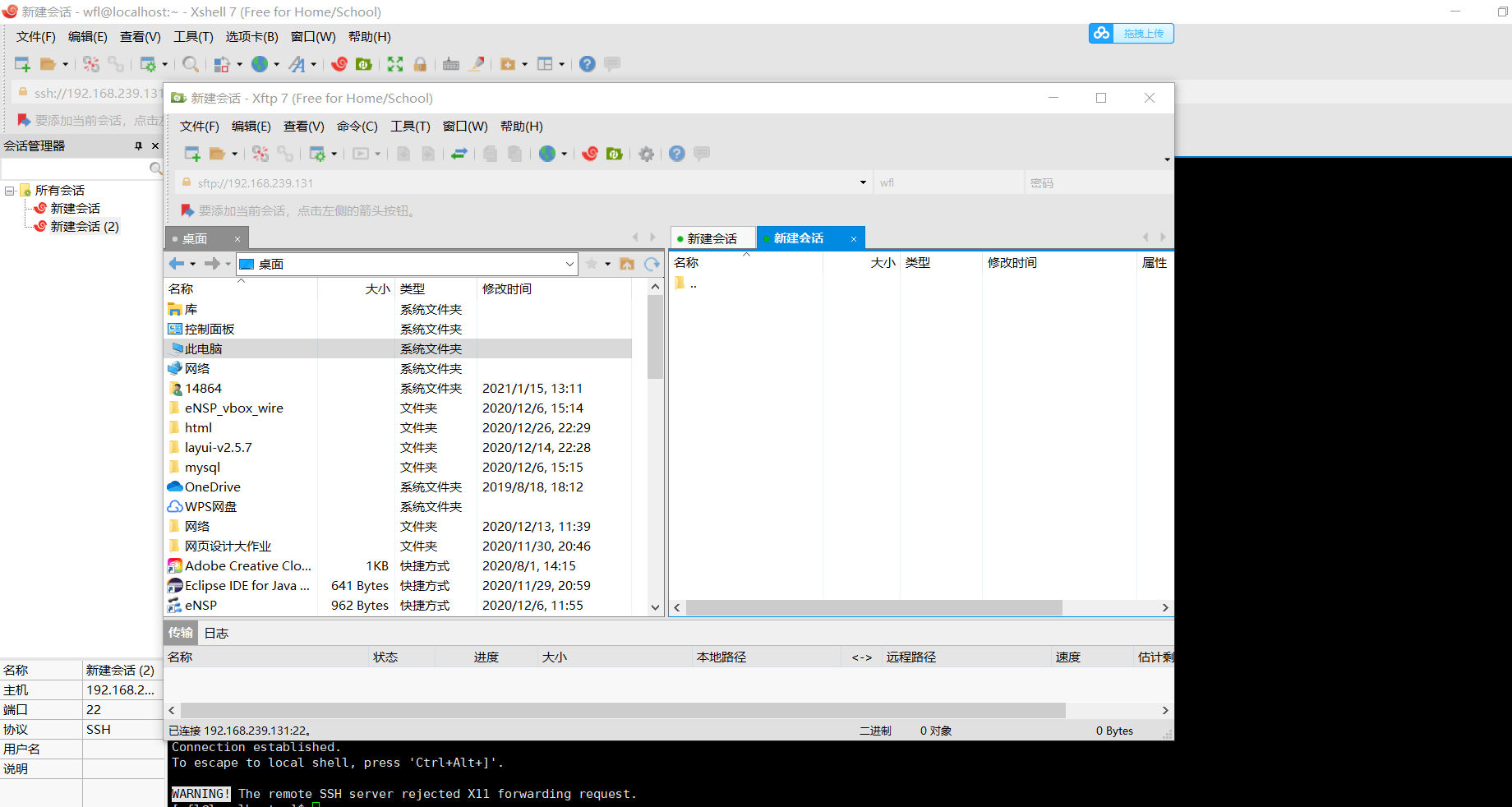
Task: Close the session manager panel
Action: coord(155,145)
